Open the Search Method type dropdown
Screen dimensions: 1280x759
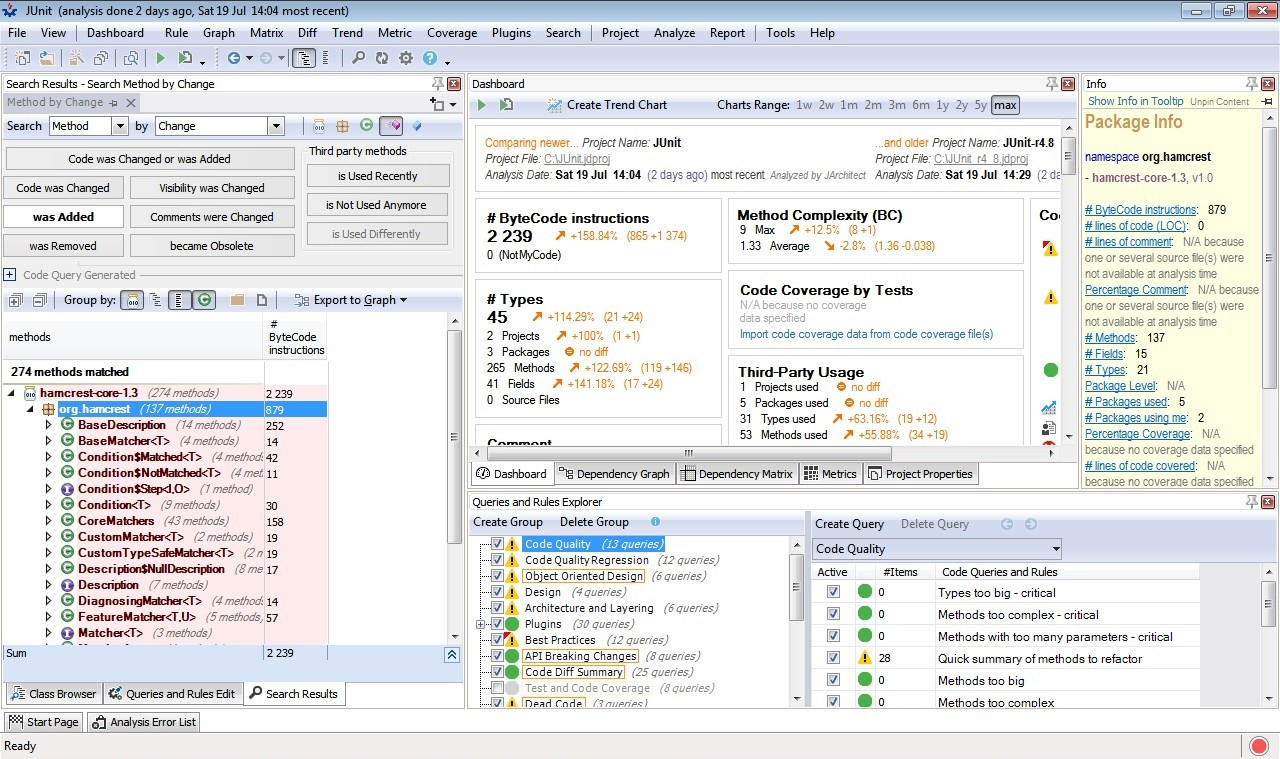pos(120,126)
